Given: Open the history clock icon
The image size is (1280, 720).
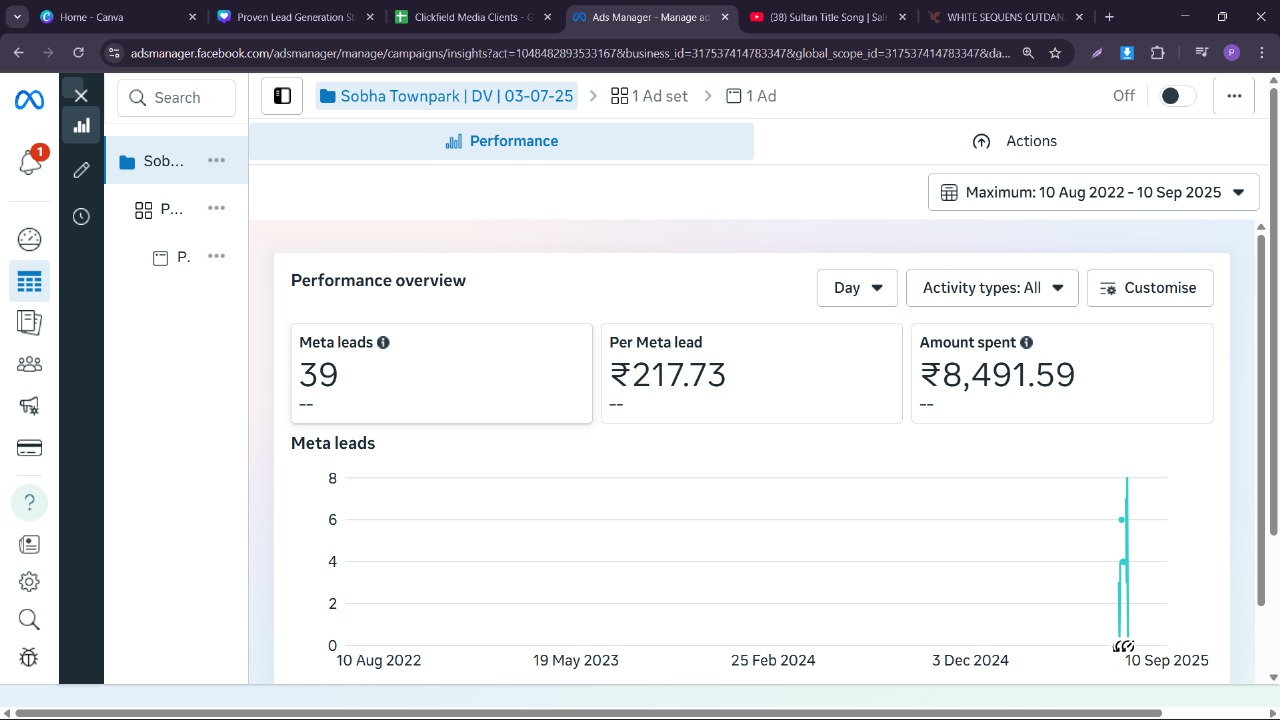Looking at the screenshot, I should tap(81, 217).
